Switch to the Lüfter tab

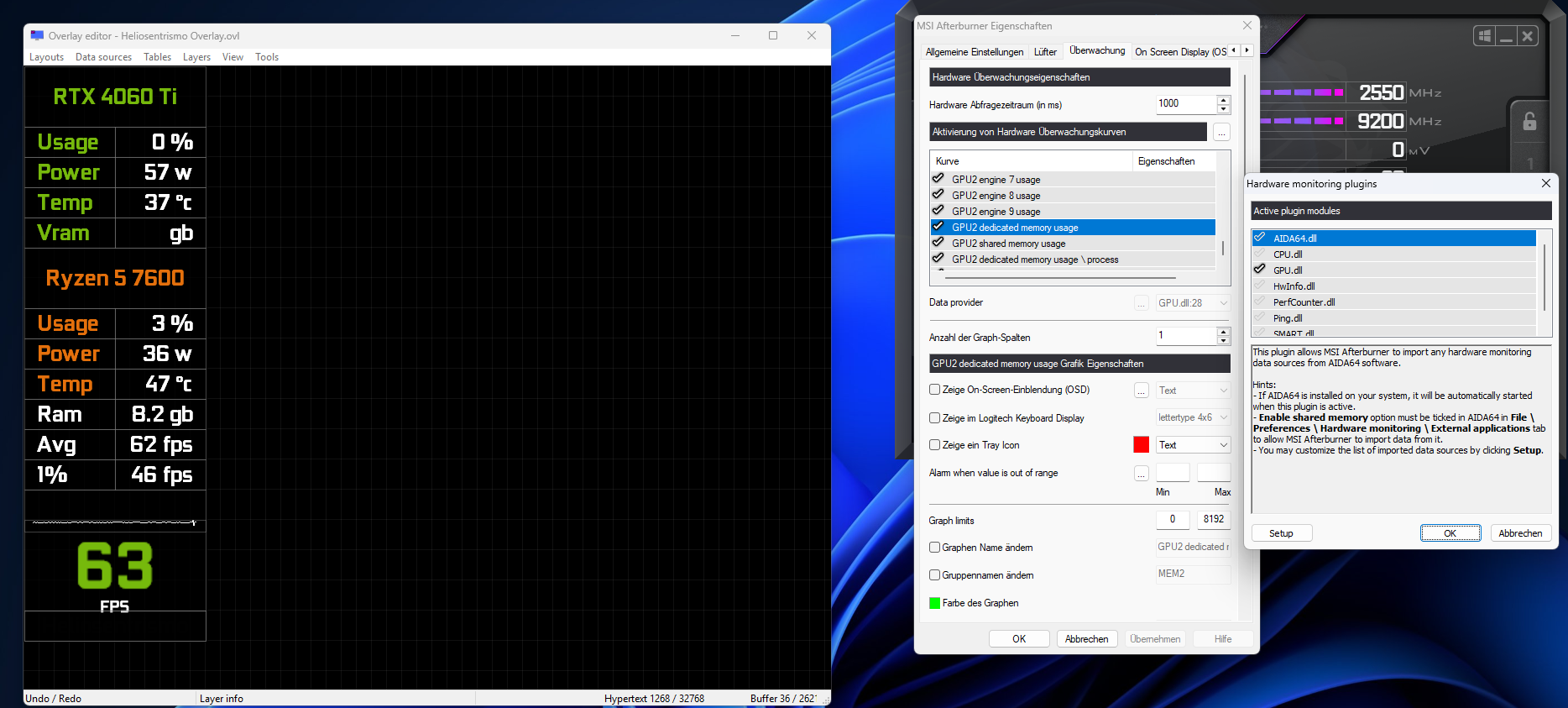(x=1045, y=52)
